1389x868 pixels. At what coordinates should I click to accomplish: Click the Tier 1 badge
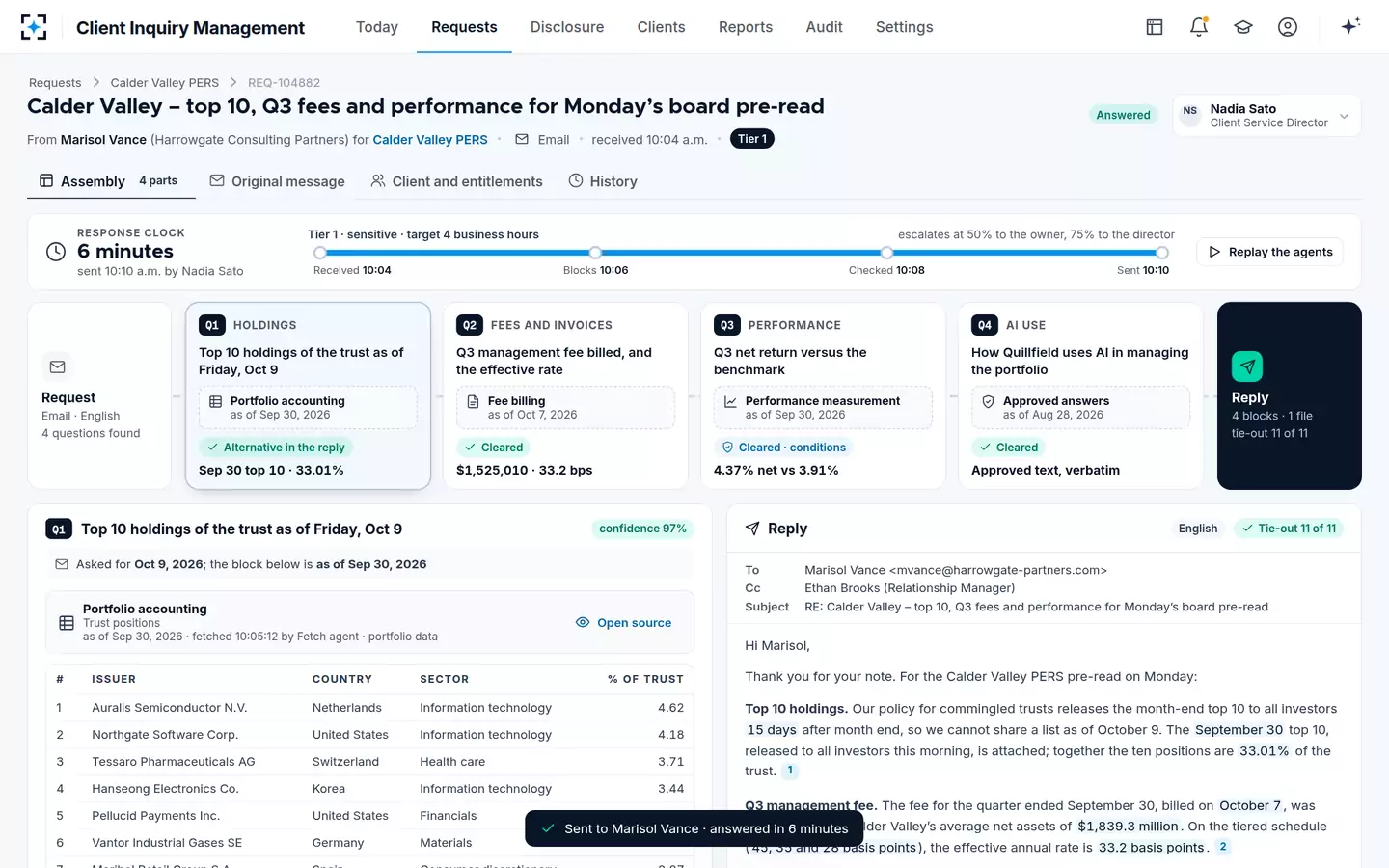point(752,139)
